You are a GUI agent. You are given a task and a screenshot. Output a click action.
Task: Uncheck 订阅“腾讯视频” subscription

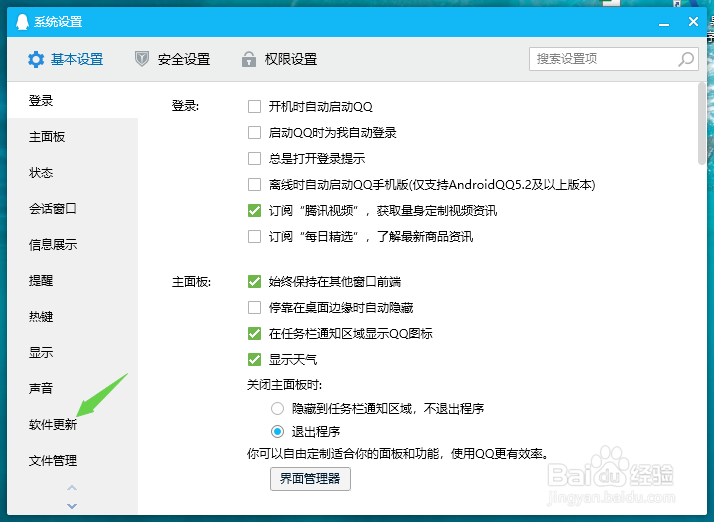click(255, 210)
